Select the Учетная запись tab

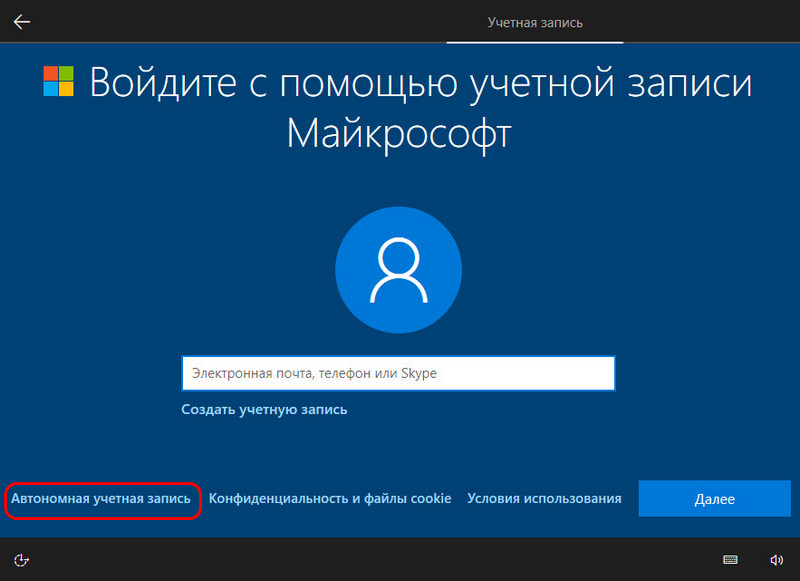535,22
